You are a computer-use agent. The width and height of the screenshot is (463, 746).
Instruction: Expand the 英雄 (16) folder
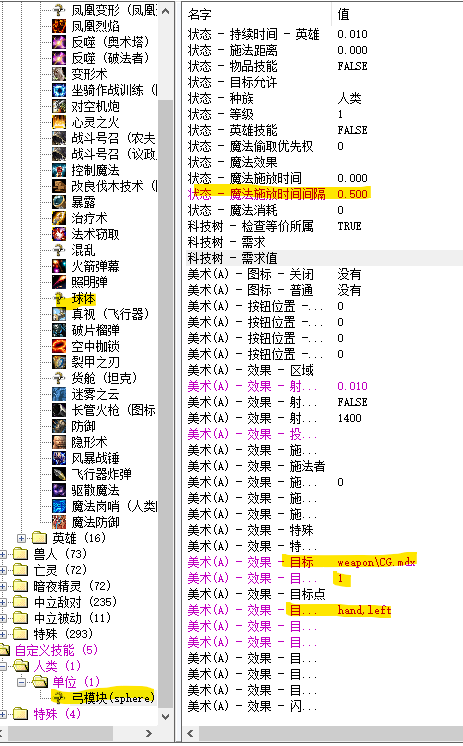(21, 538)
